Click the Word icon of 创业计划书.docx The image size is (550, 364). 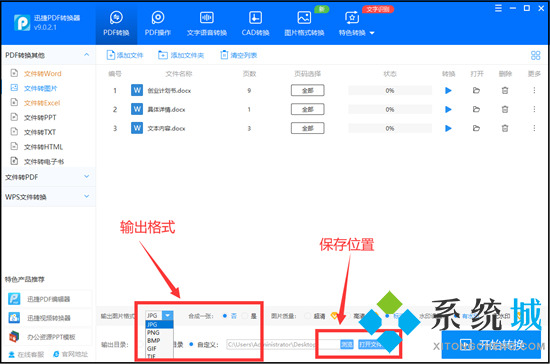tap(137, 90)
